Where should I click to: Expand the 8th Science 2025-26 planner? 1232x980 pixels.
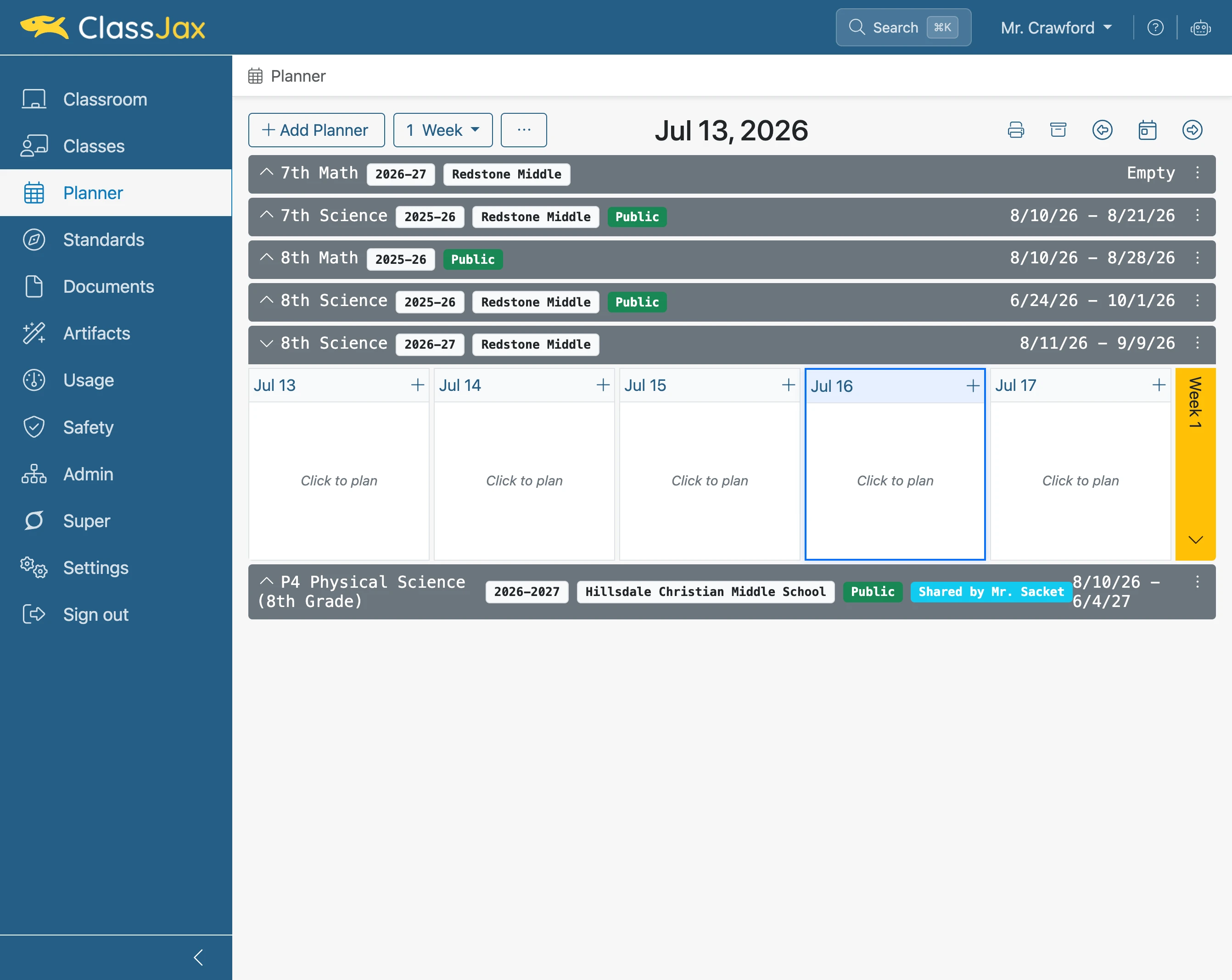click(x=266, y=300)
